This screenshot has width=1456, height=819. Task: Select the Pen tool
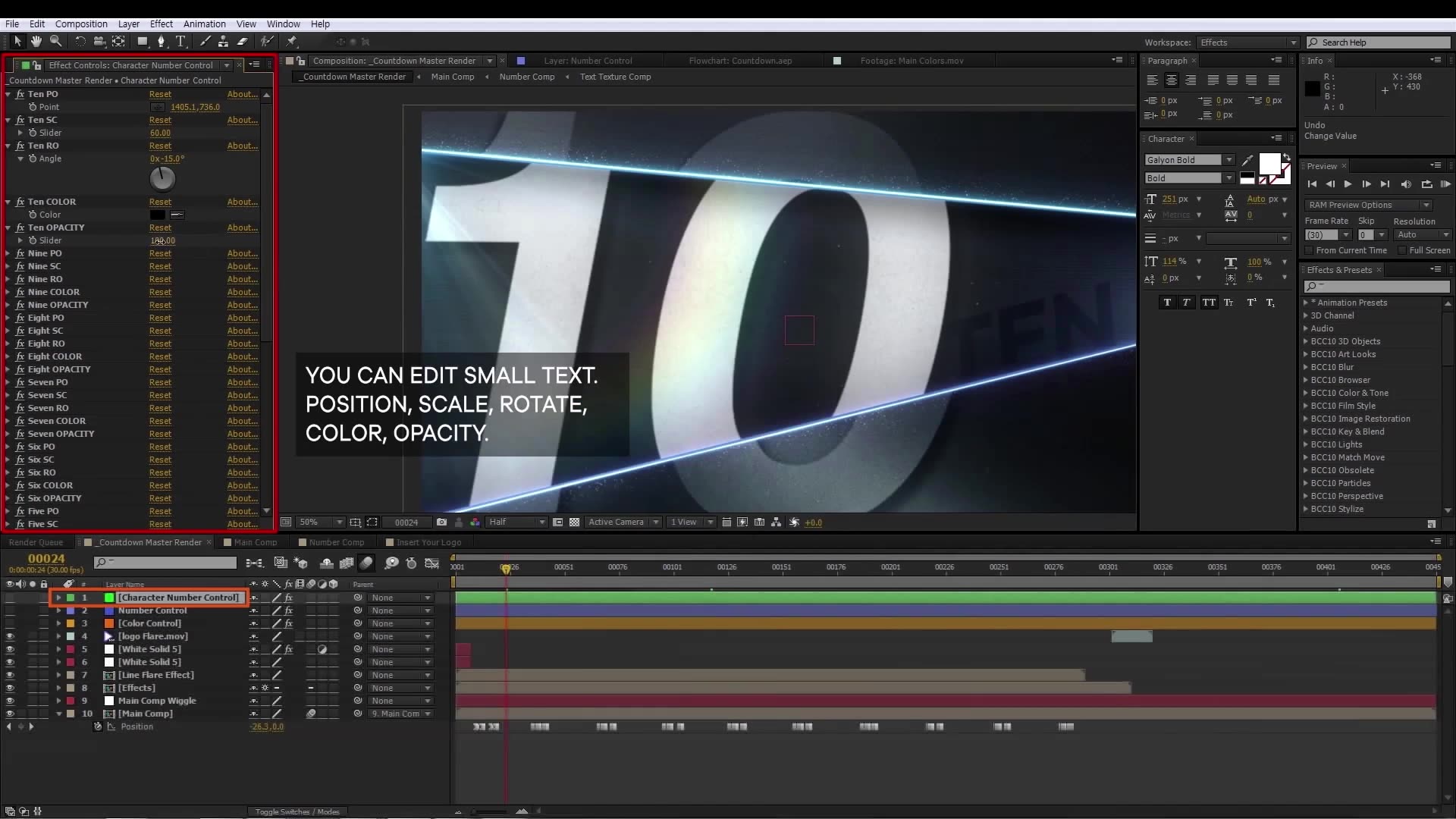click(161, 41)
